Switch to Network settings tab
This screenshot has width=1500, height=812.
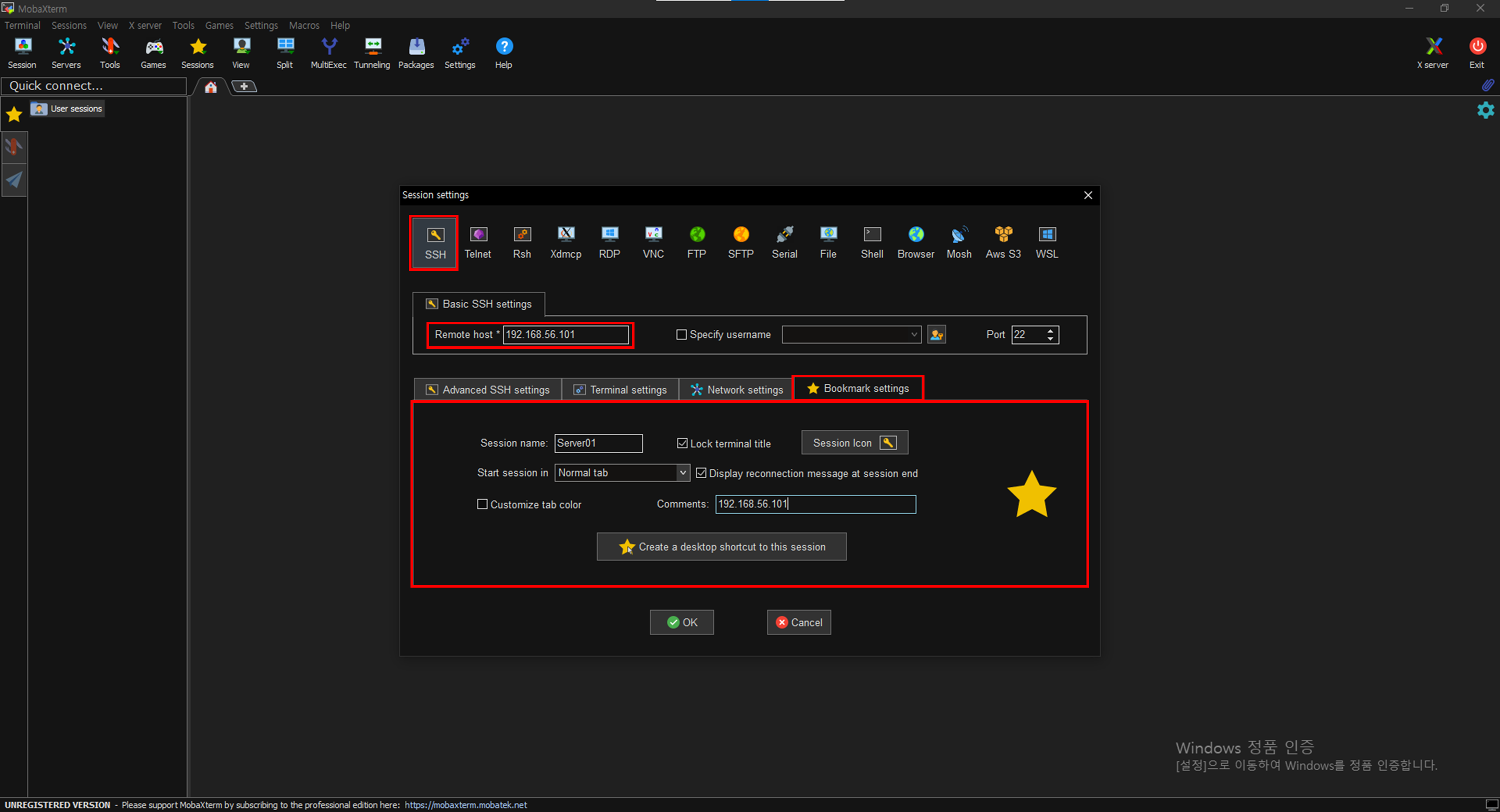pos(736,389)
